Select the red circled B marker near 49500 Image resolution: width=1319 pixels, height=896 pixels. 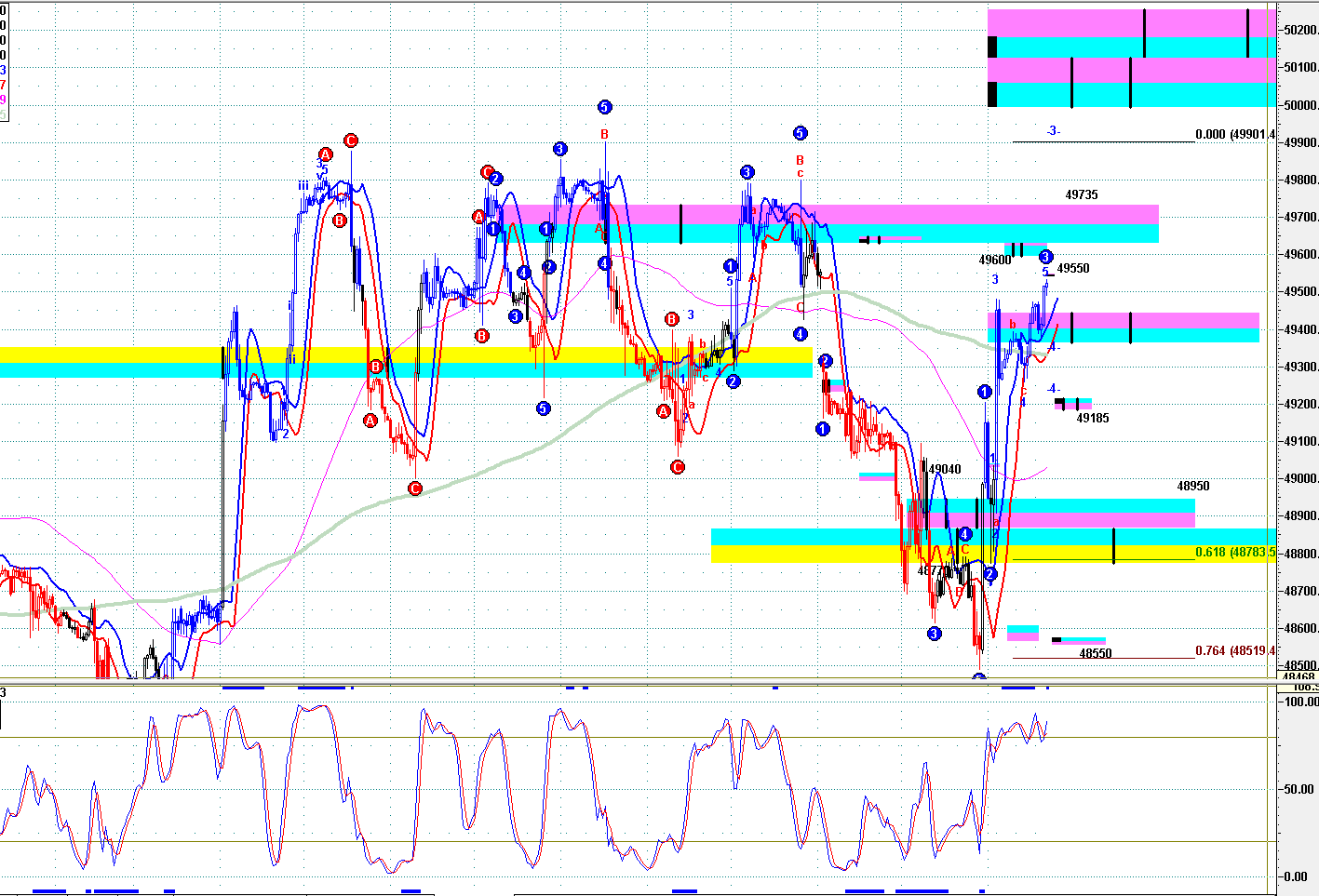672,319
